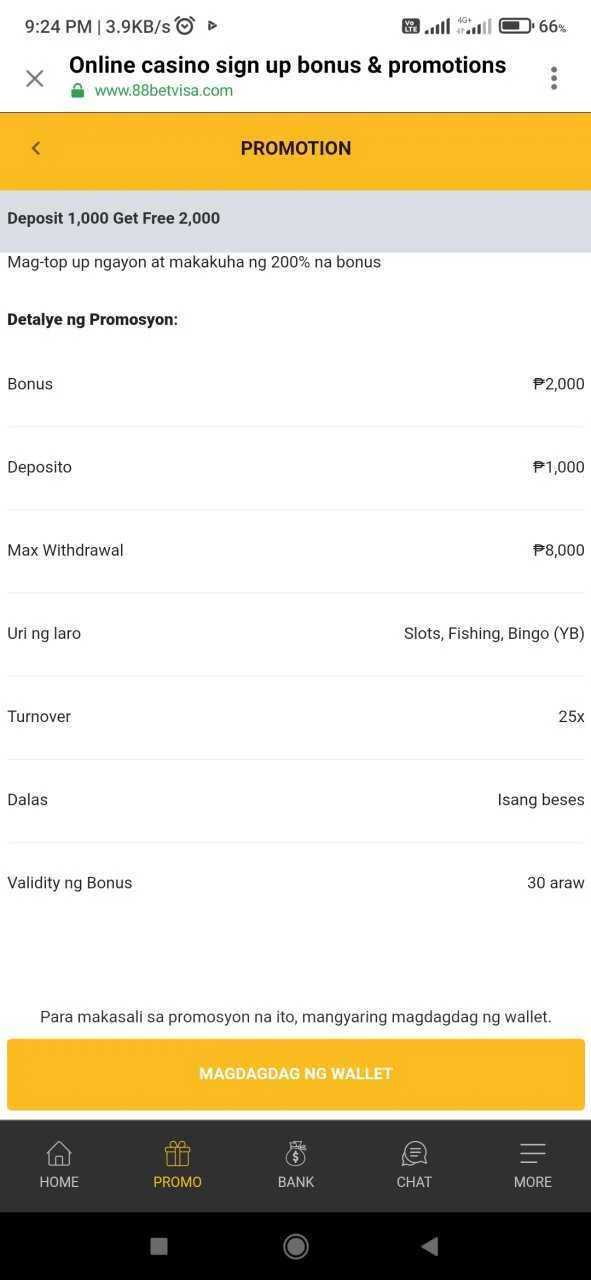Tap the page title Online casino sign up bonus
Viewport: 591px width, 1280px height.
pos(288,65)
